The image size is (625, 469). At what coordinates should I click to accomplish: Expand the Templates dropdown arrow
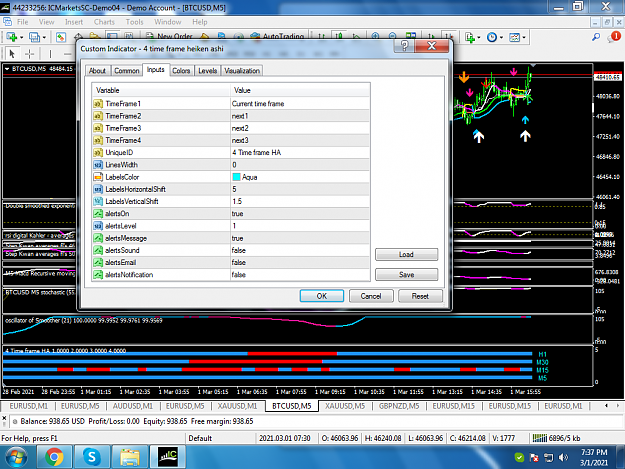(x=524, y=37)
